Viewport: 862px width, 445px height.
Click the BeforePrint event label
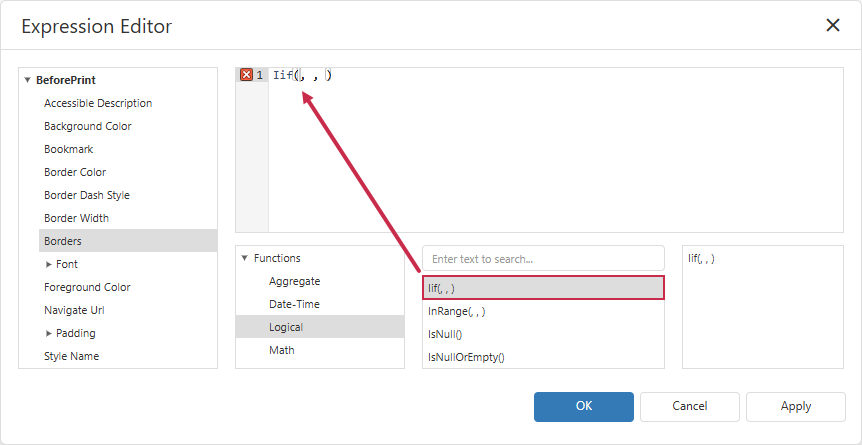(x=66, y=80)
